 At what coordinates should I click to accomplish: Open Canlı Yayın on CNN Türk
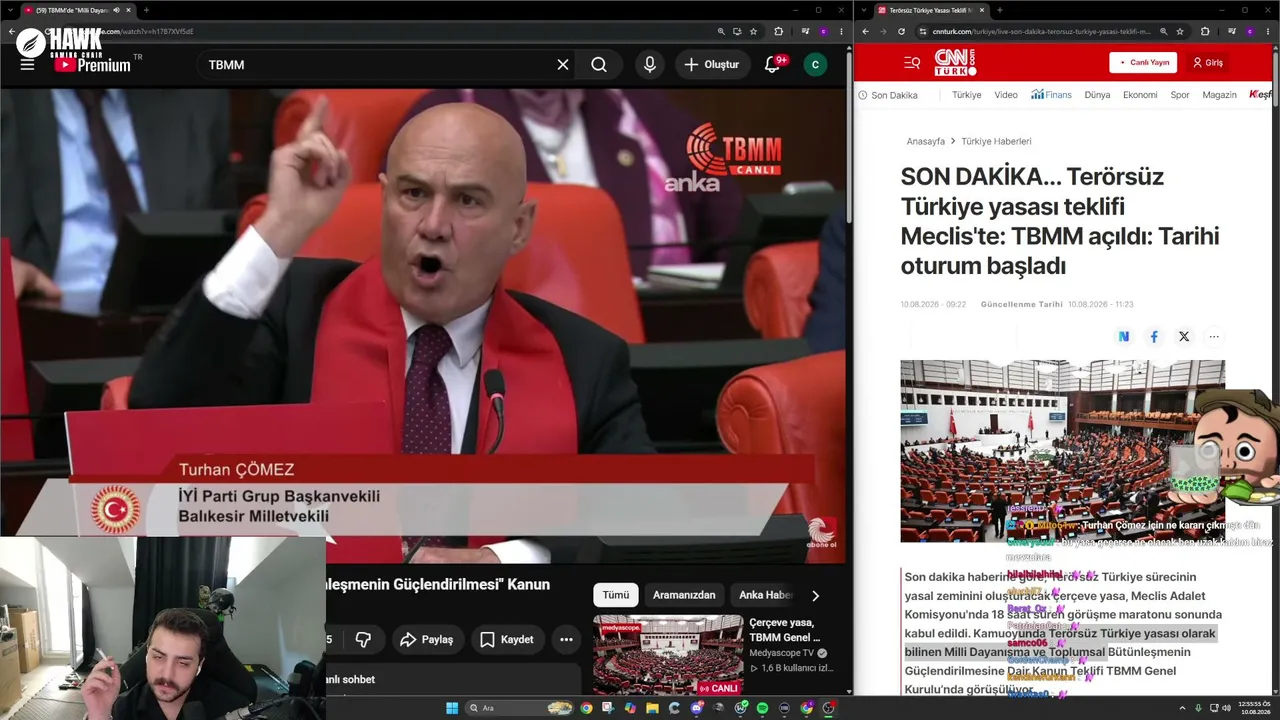pos(1143,63)
